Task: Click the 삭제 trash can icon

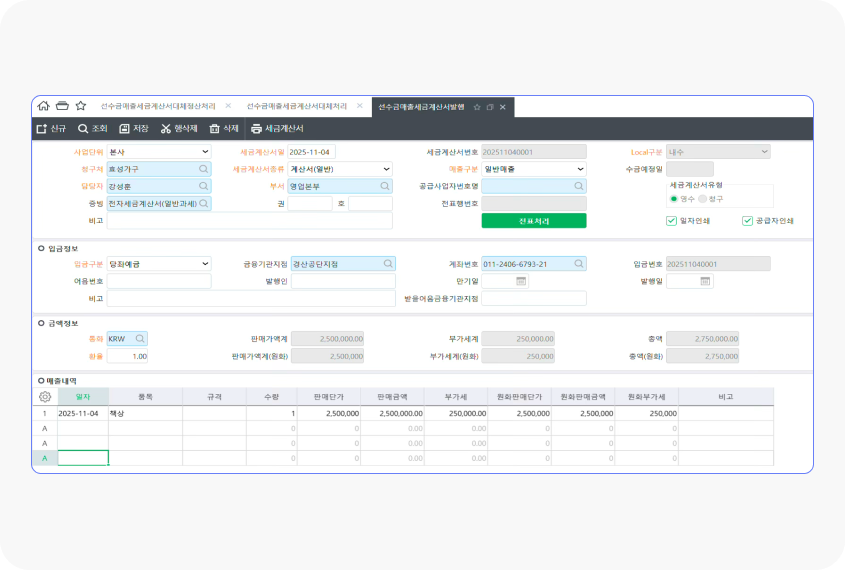Action: pyautogui.click(x=214, y=129)
